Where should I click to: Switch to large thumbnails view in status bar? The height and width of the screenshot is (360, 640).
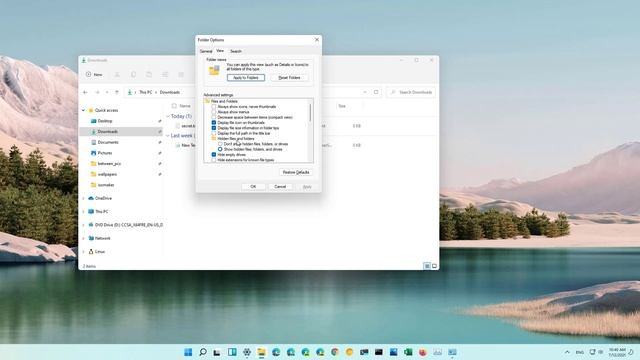434,266
